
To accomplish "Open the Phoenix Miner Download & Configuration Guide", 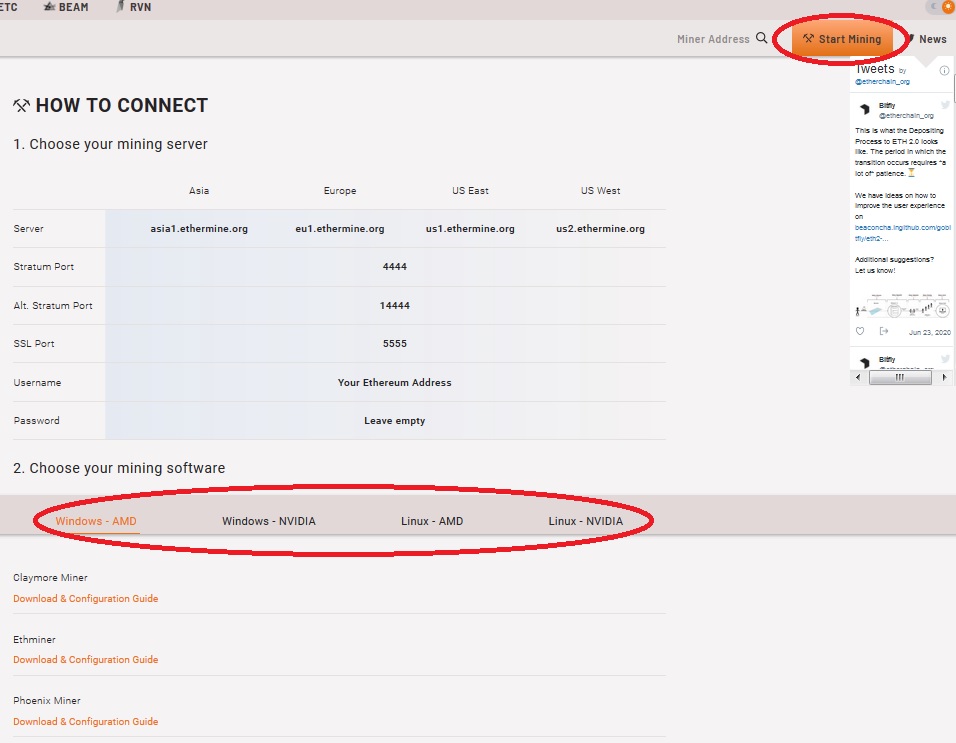I will tap(86, 722).
